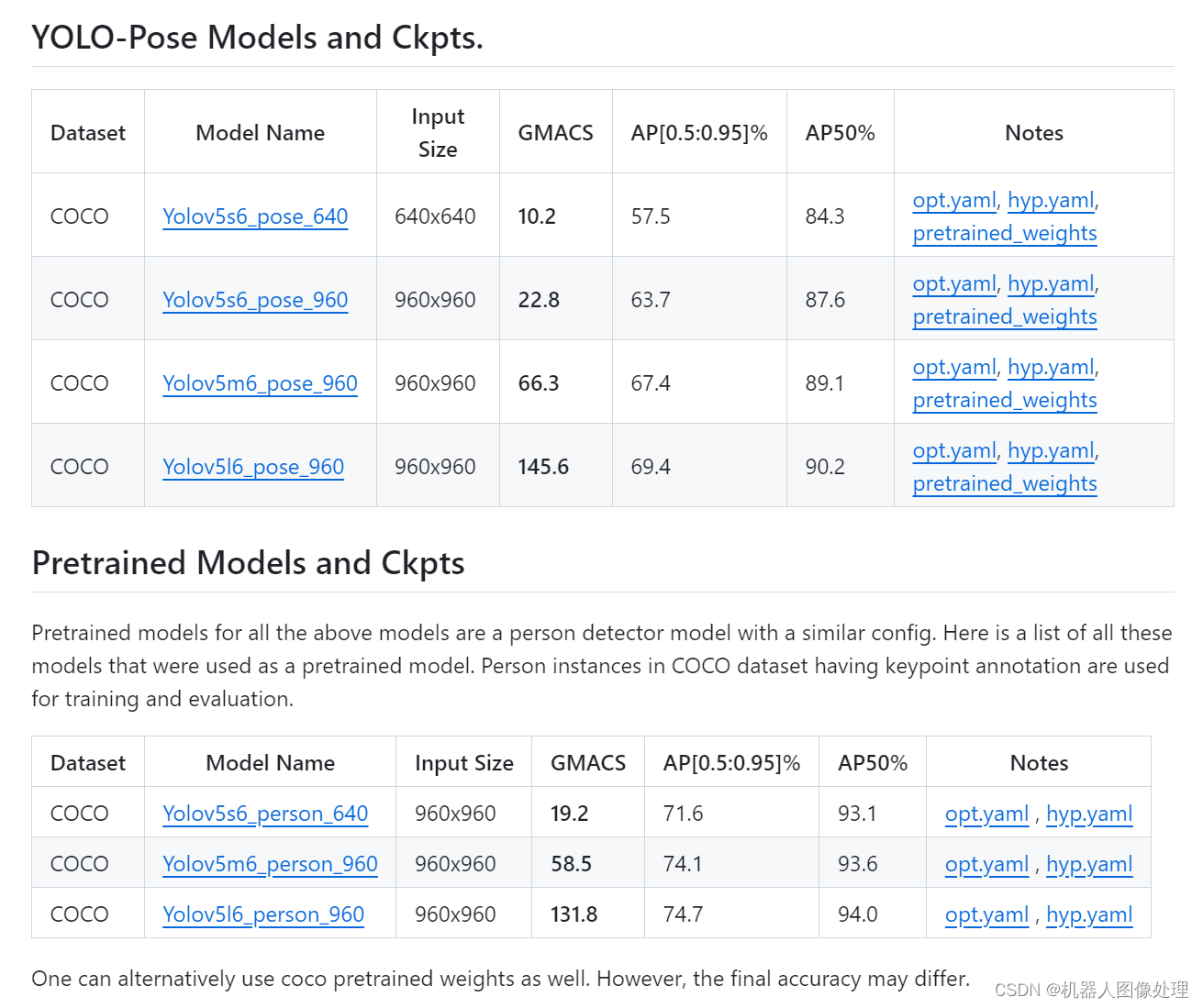Click the AP value 74.7

tap(684, 914)
